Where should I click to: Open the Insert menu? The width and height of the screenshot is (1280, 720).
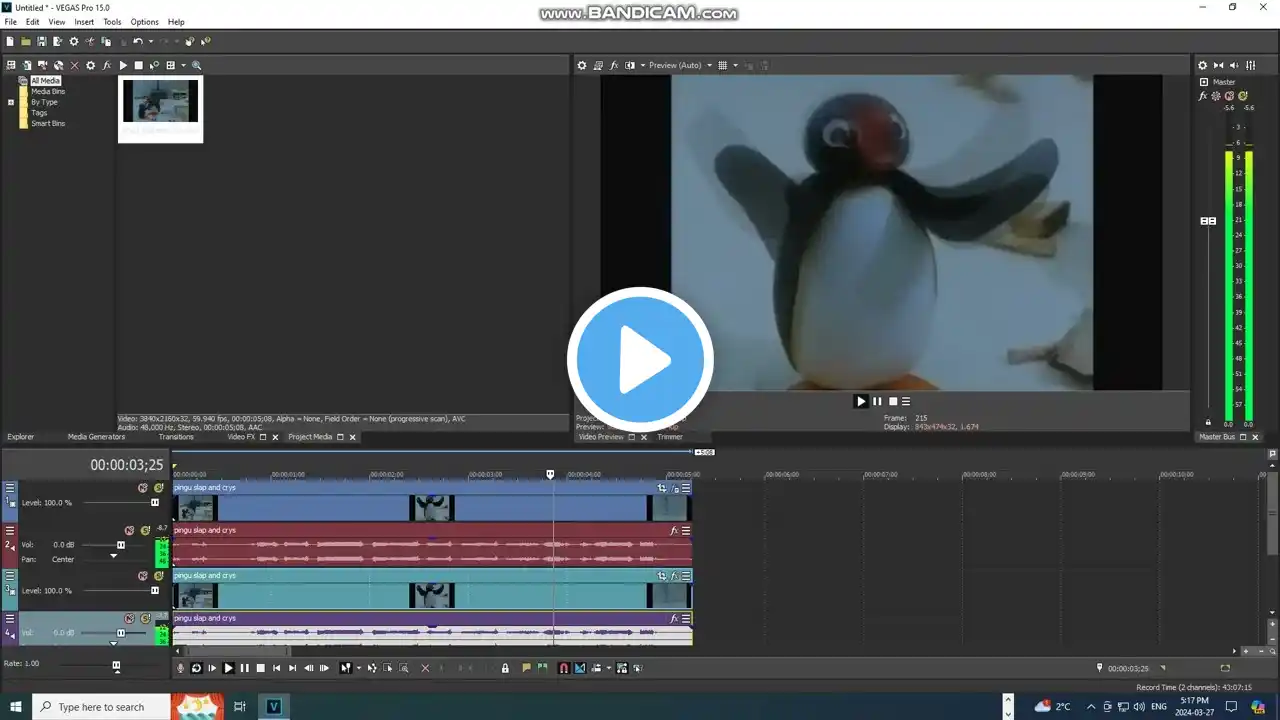point(84,22)
